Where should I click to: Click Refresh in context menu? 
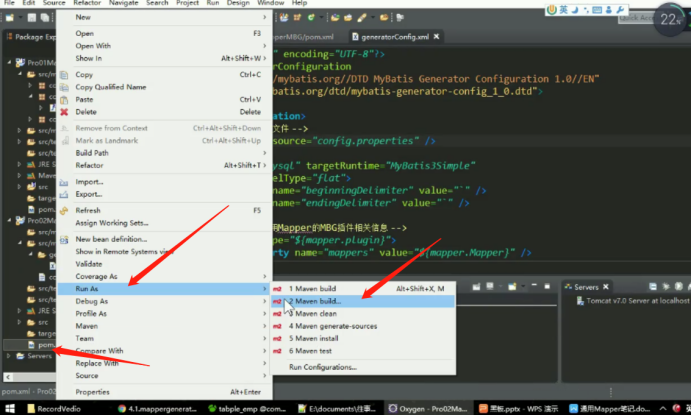point(165,210)
